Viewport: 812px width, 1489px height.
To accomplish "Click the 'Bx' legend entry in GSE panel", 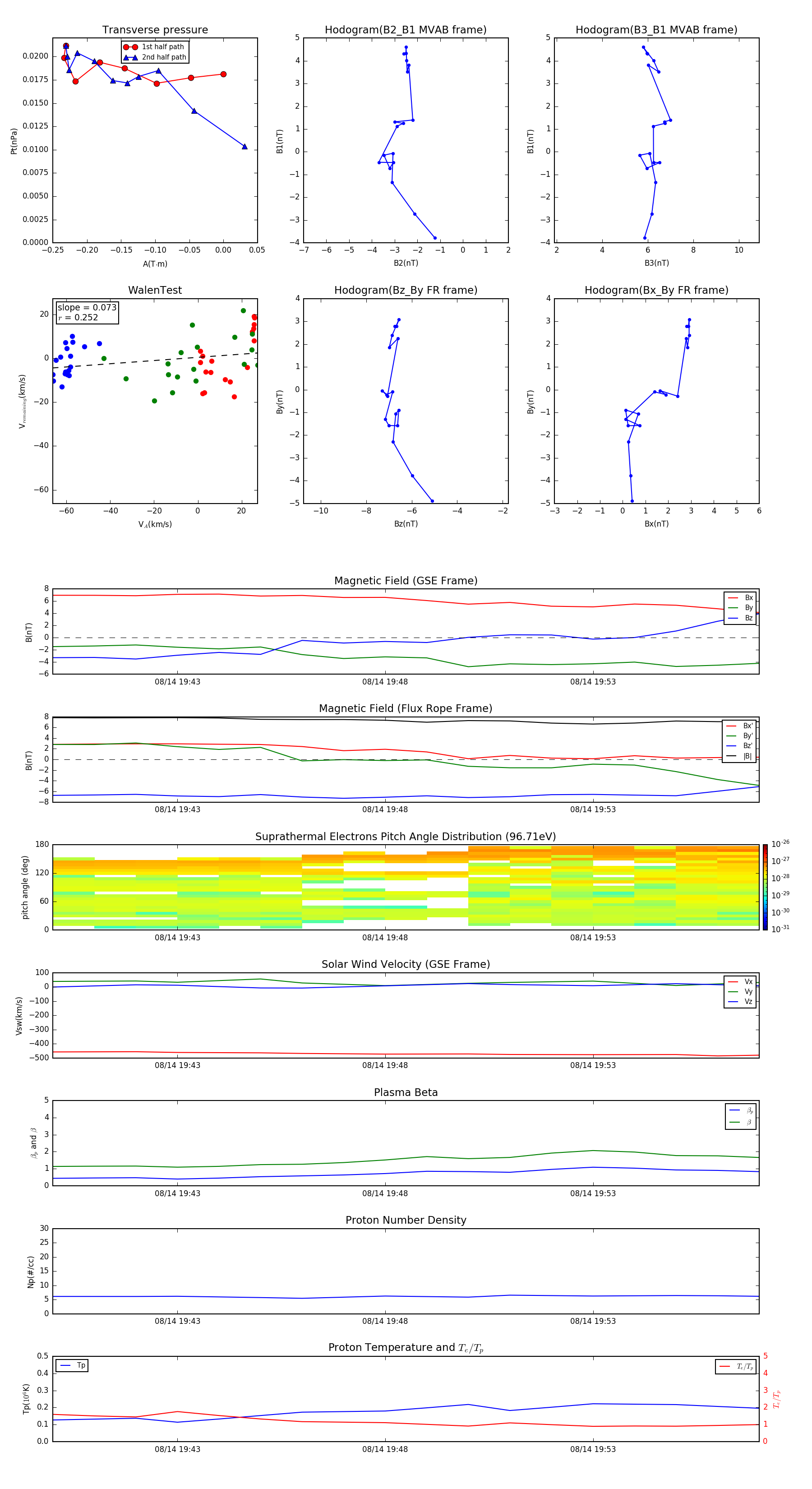I will [741, 598].
